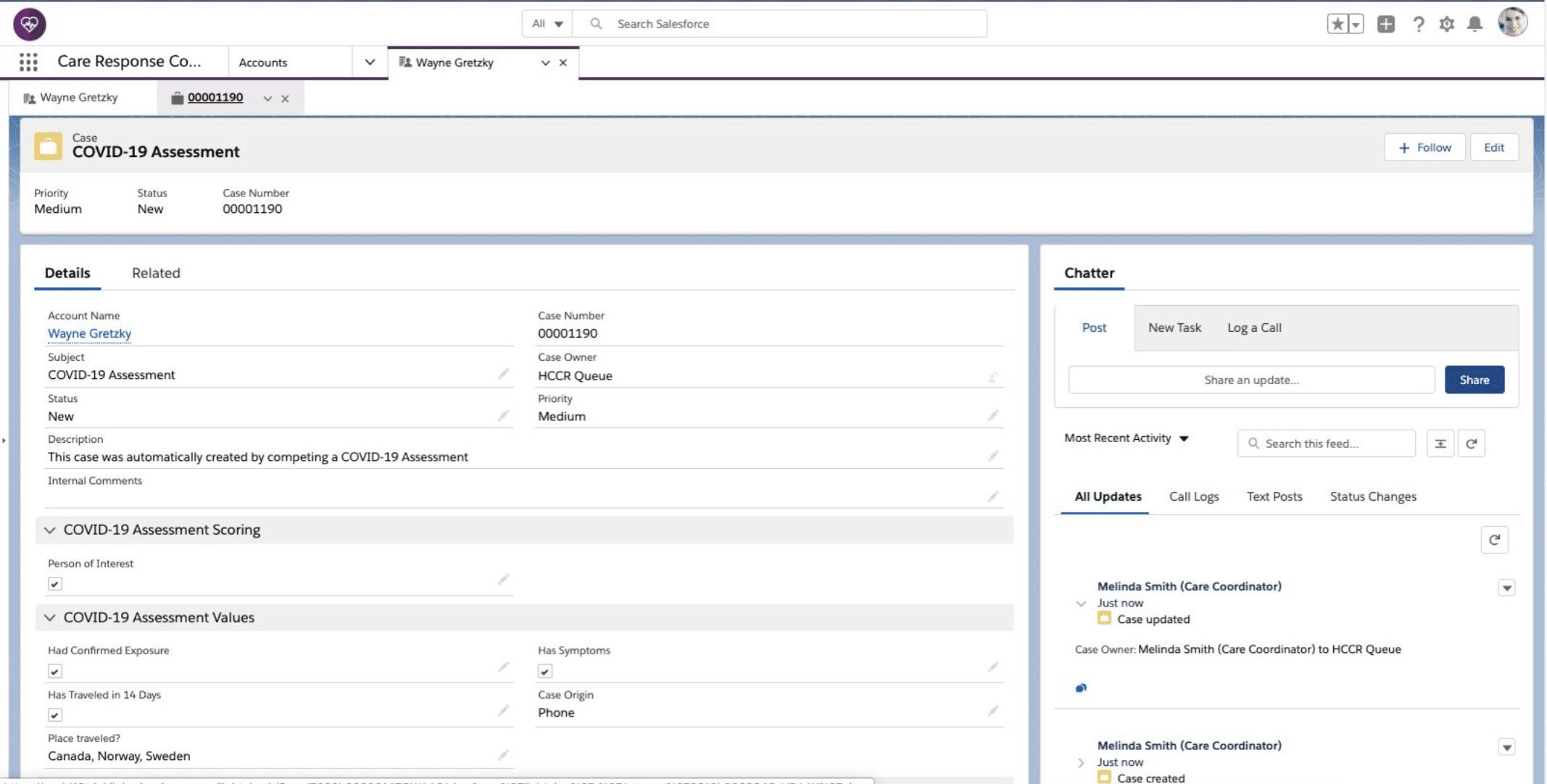Open the Wayne Gretzky account link
The image size is (1547, 784).
(x=89, y=333)
